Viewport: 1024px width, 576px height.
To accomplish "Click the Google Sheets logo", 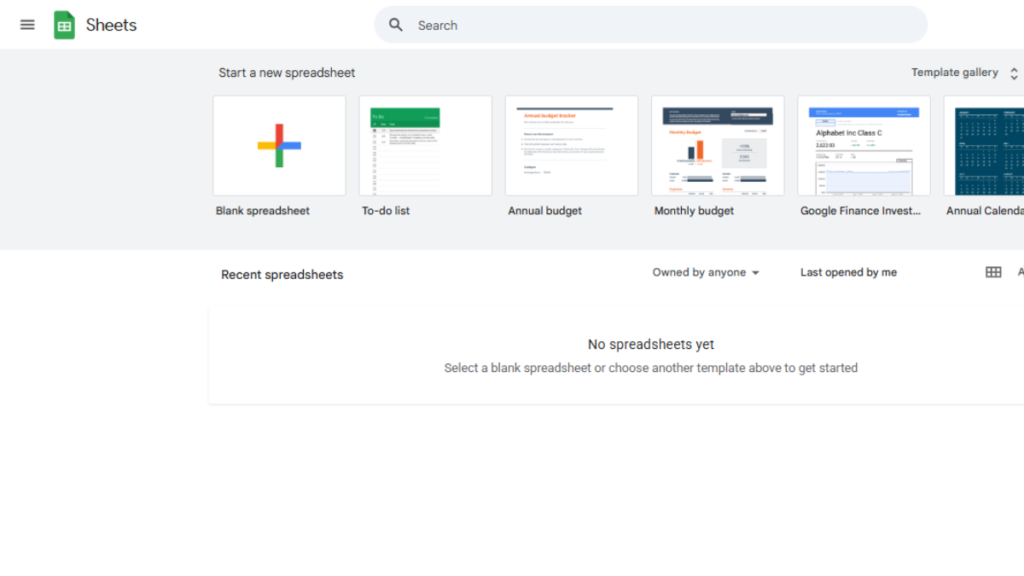I will 65,24.
